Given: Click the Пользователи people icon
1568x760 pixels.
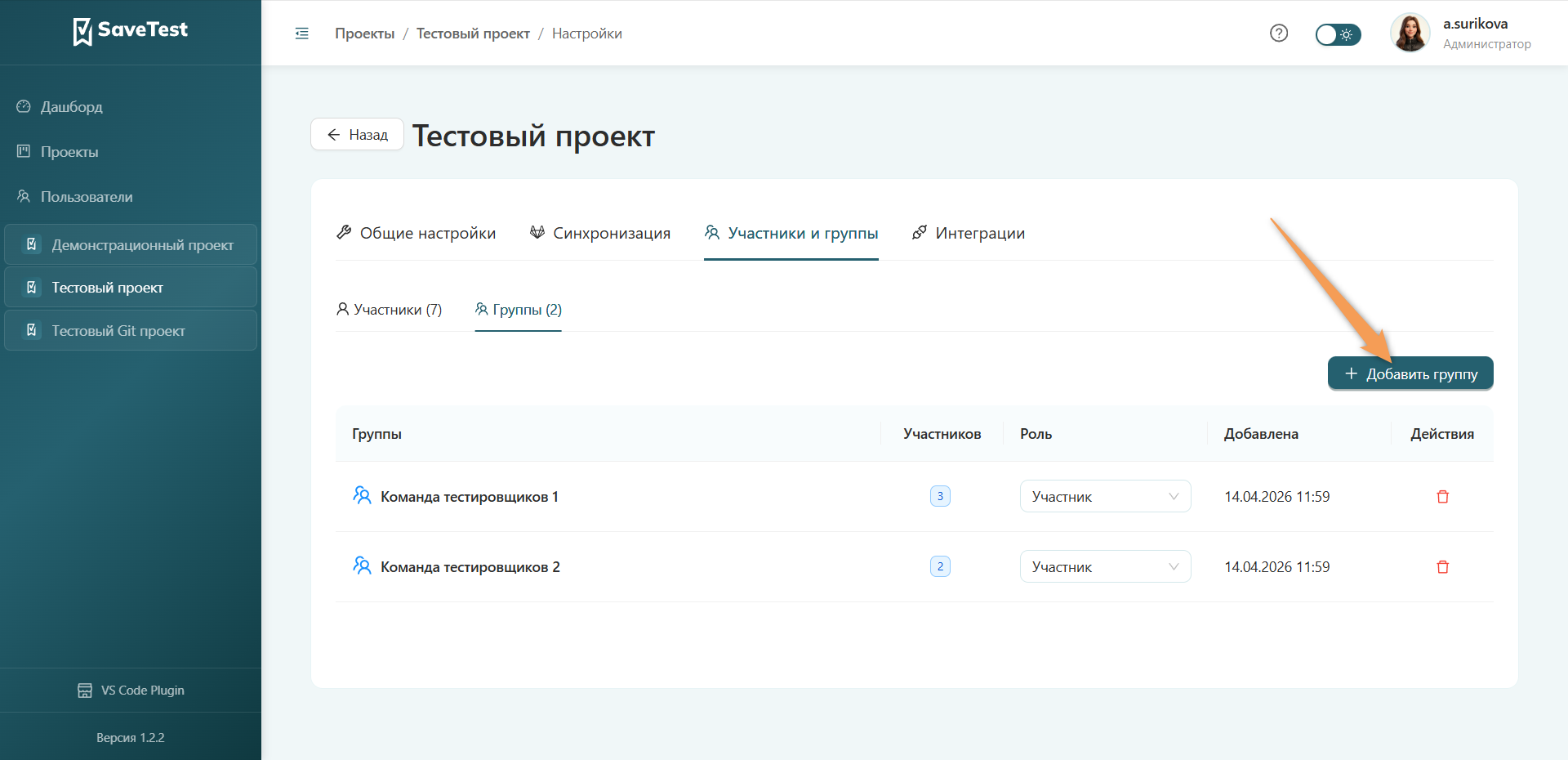Looking at the screenshot, I should tap(24, 196).
